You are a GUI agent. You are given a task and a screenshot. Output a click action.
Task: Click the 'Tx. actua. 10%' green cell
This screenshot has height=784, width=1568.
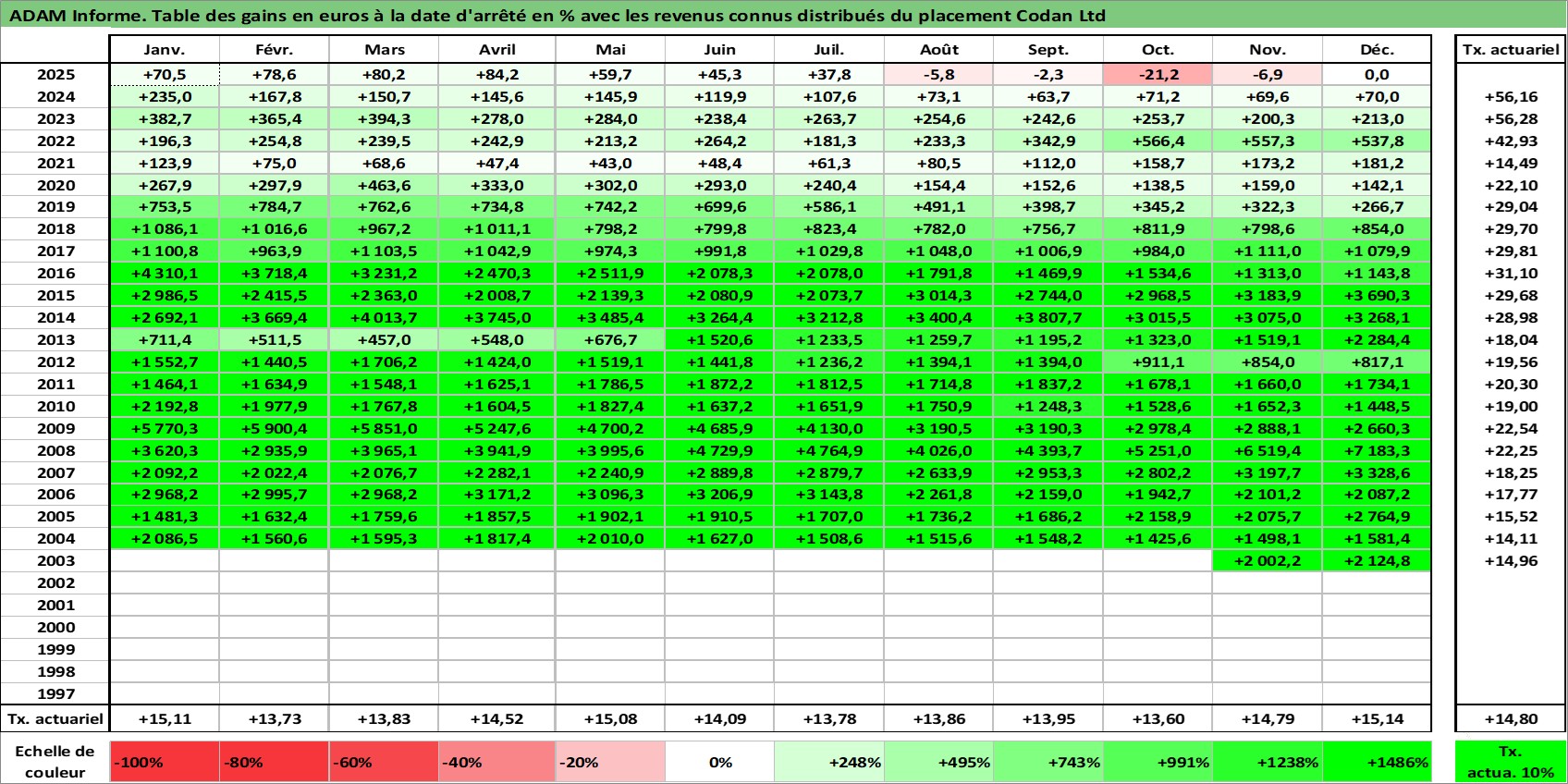click(1511, 762)
